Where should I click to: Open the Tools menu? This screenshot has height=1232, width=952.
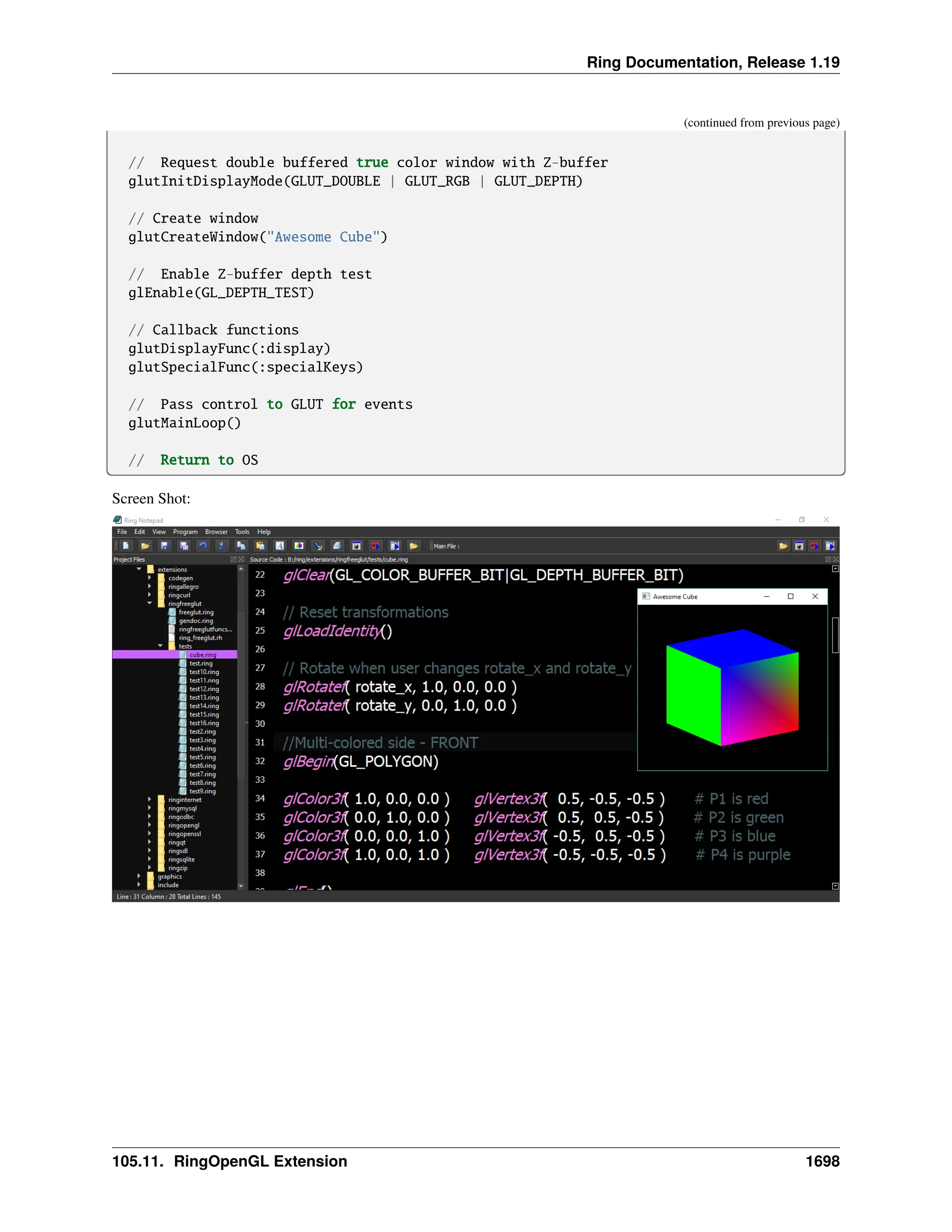pyautogui.click(x=242, y=532)
